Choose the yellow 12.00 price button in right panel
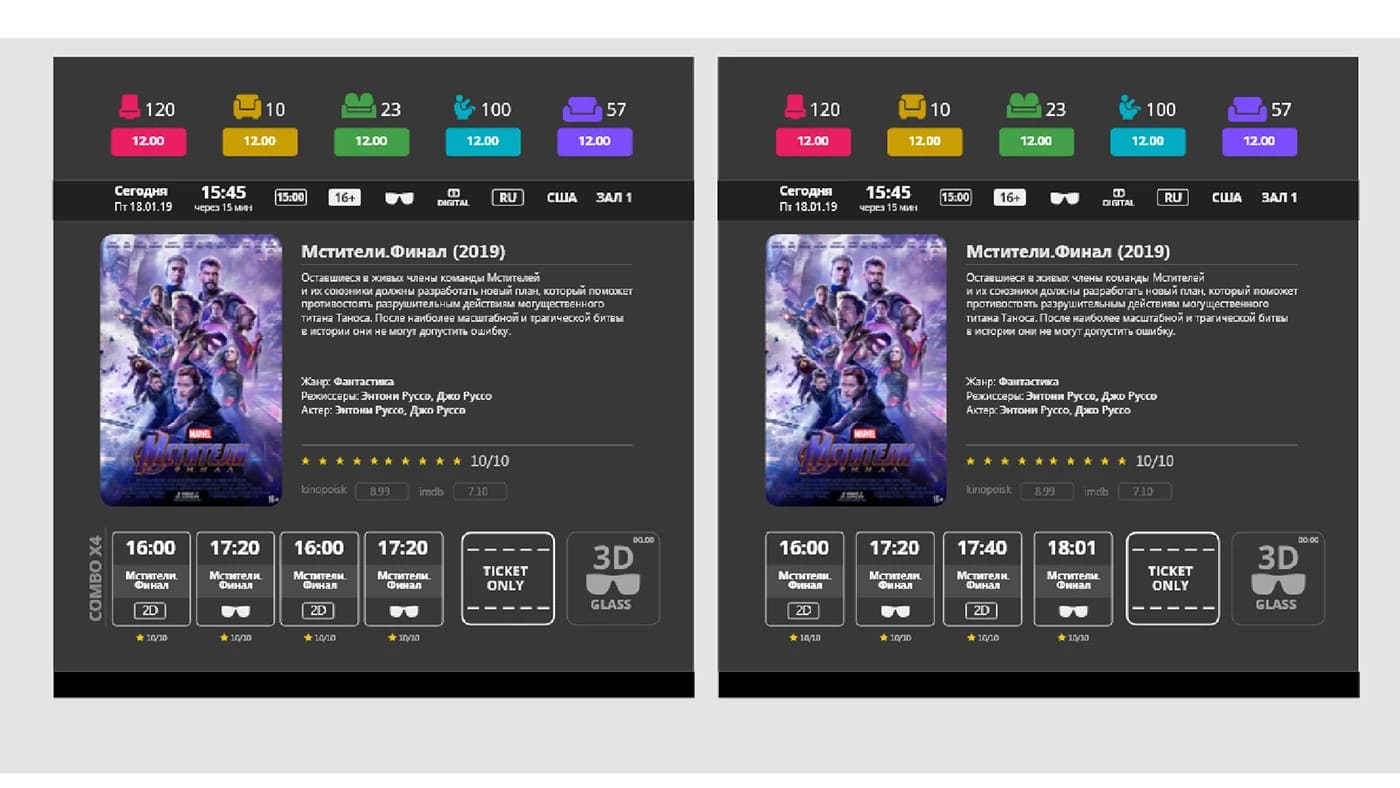The image size is (1400, 788). [925, 142]
